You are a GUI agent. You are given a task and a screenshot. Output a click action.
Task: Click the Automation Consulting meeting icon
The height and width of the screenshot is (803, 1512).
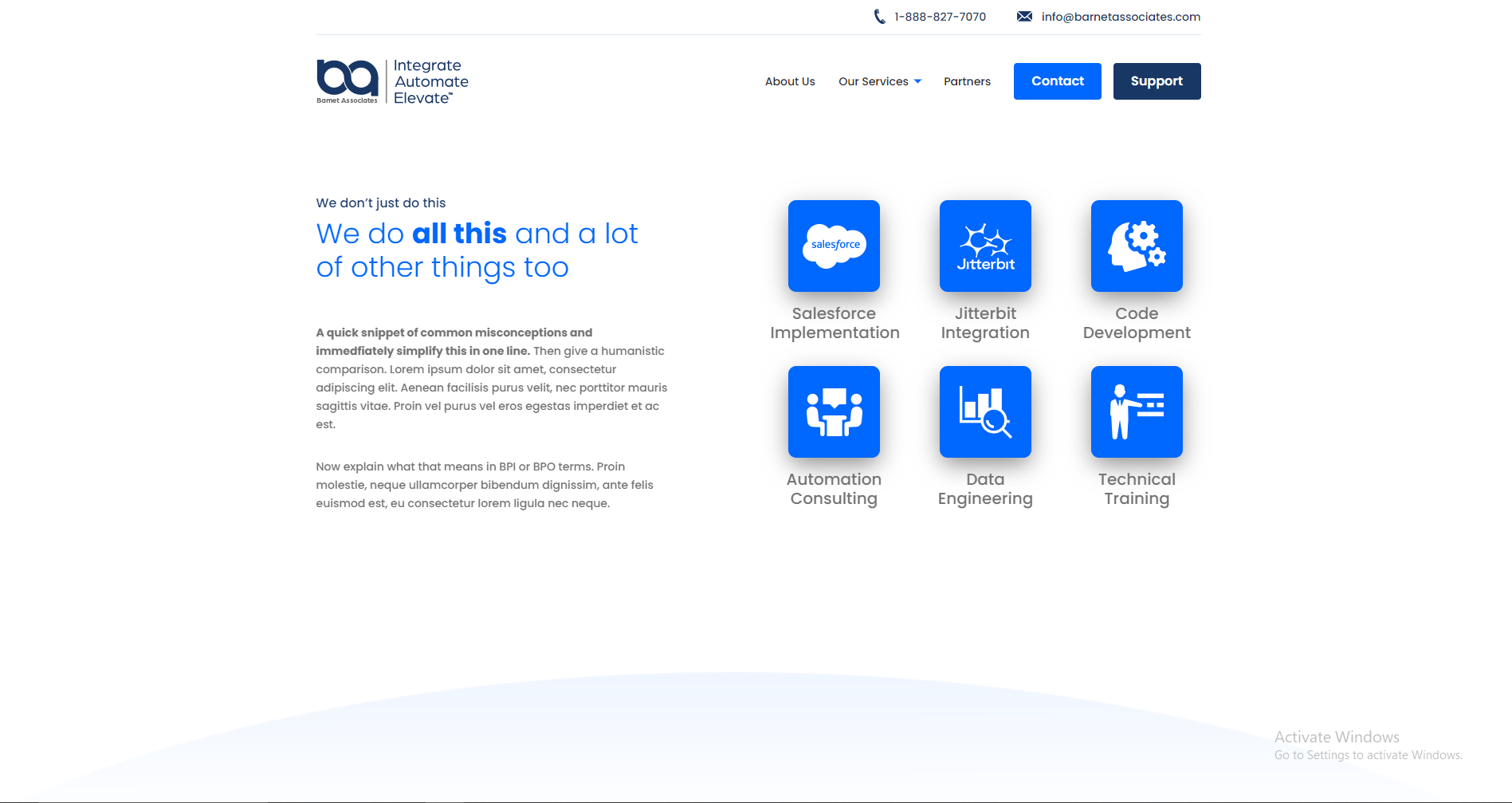point(834,411)
